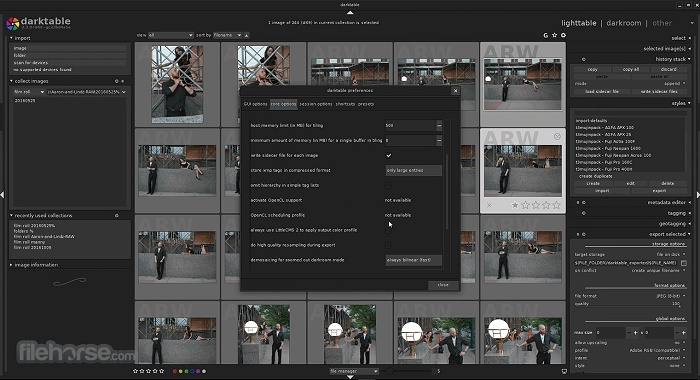This screenshot has width=700, height=380.
Task: Click the star overlay icon above thumbnails
Action: pyautogui.click(x=554, y=35)
